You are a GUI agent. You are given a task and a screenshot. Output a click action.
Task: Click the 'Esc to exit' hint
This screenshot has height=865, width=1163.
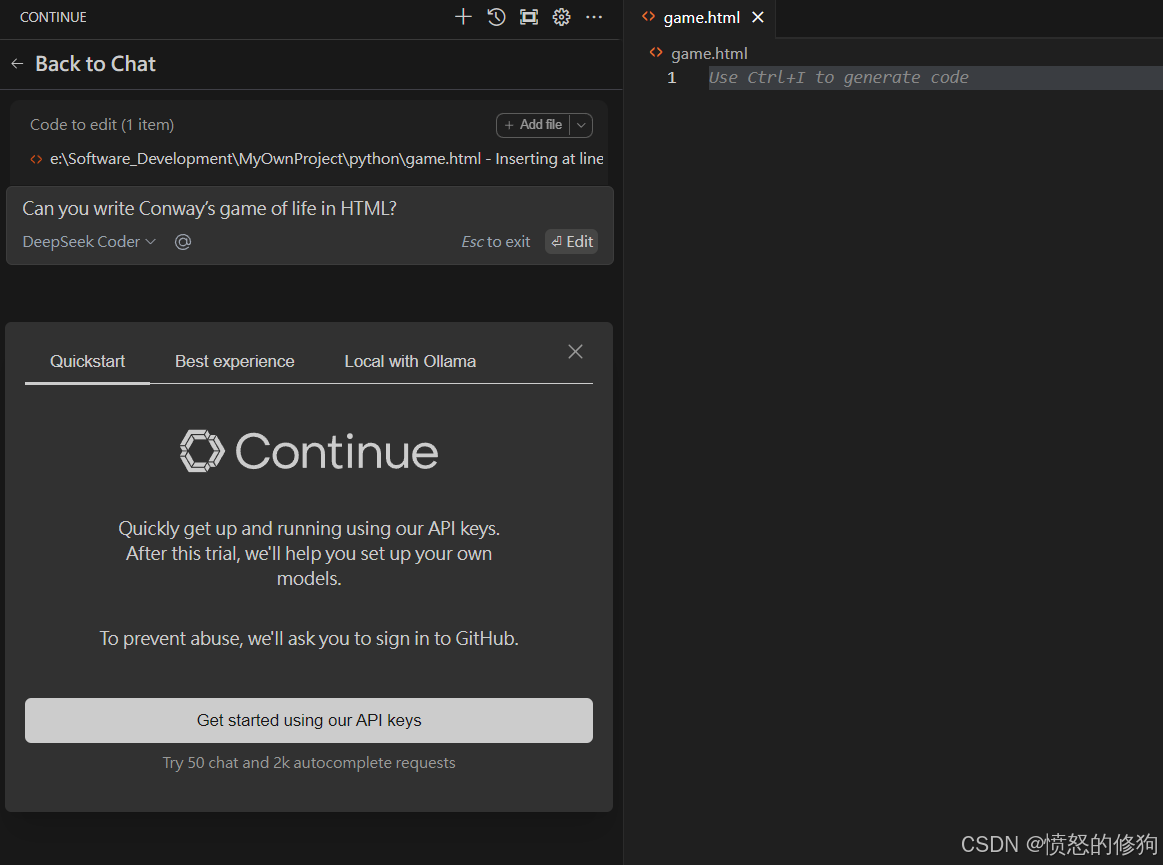[x=495, y=242]
